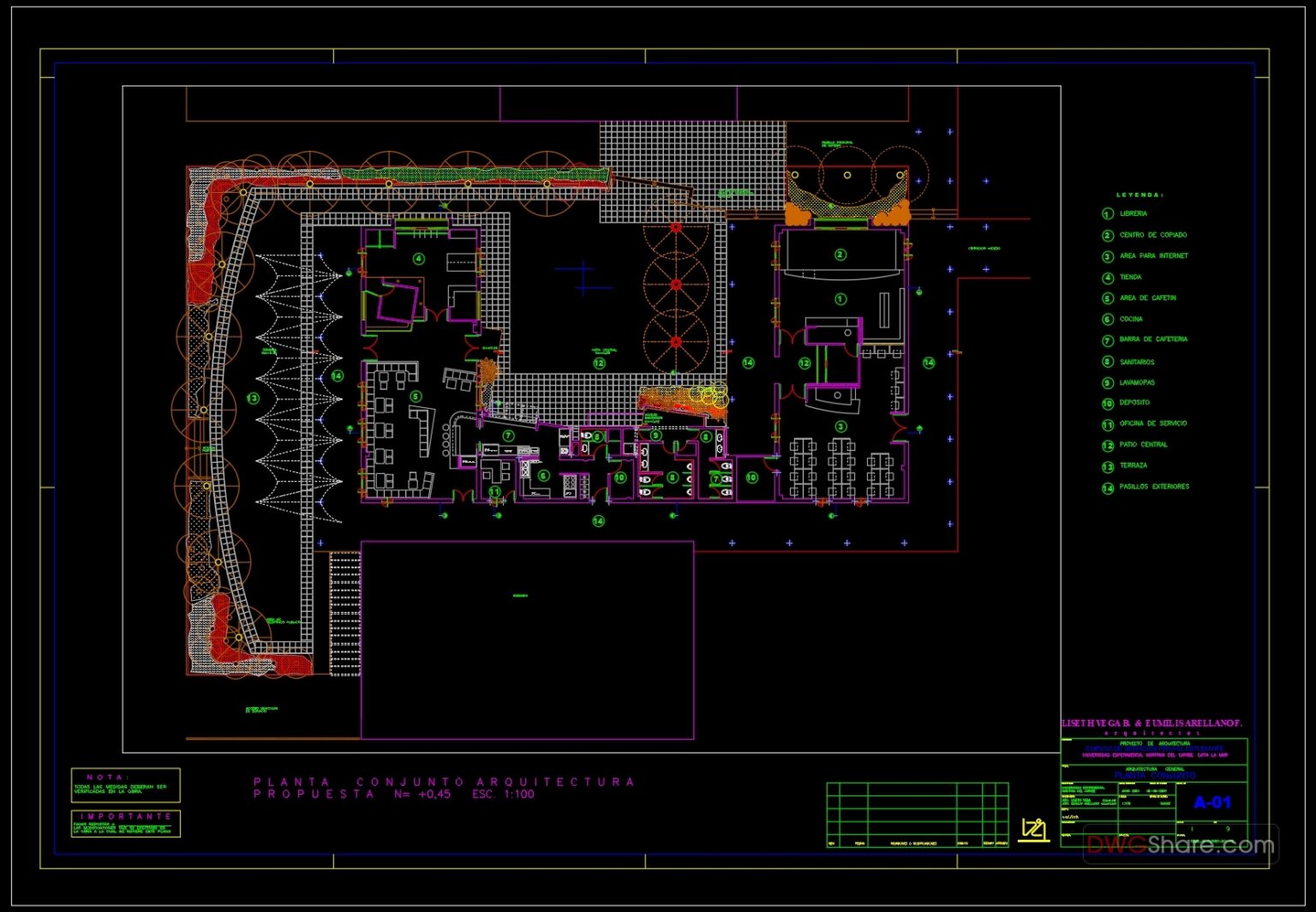Click the A-01 sheet number in the title block

tap(1214, 802)
